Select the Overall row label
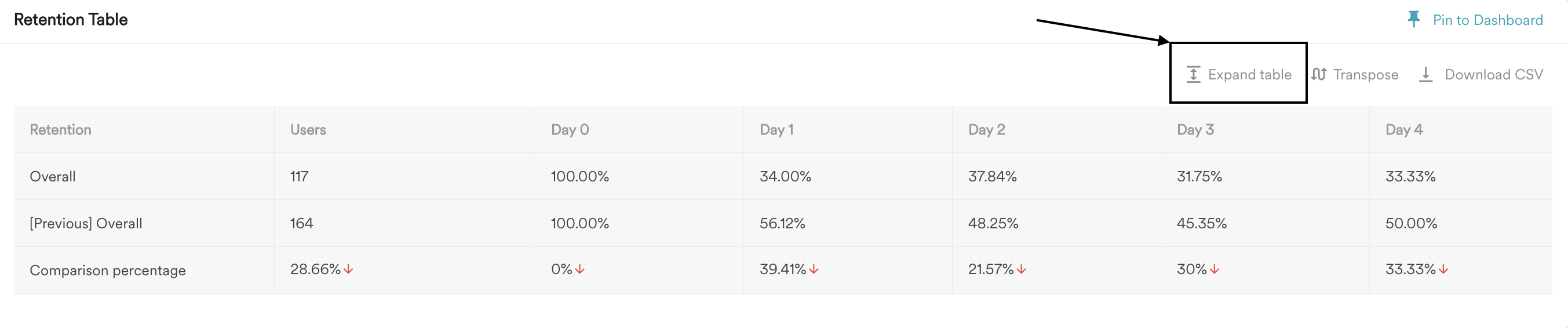This screenshot has width=1568, height=328. [x=52, y=177]
